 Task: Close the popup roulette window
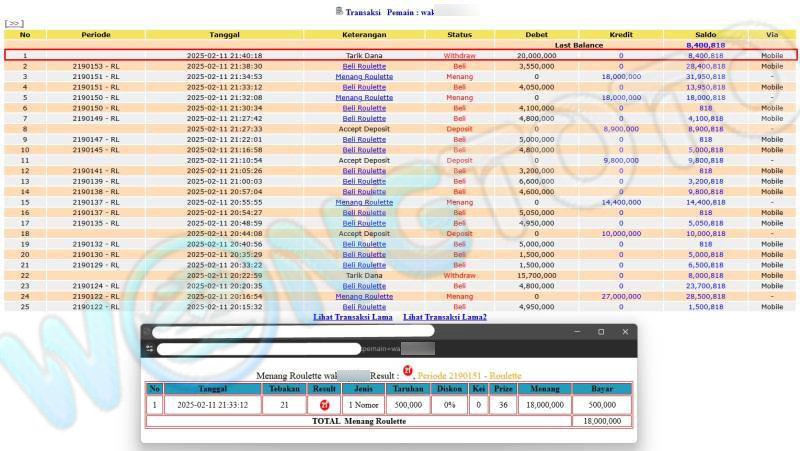pyautogui.click(x=625, y=331)
